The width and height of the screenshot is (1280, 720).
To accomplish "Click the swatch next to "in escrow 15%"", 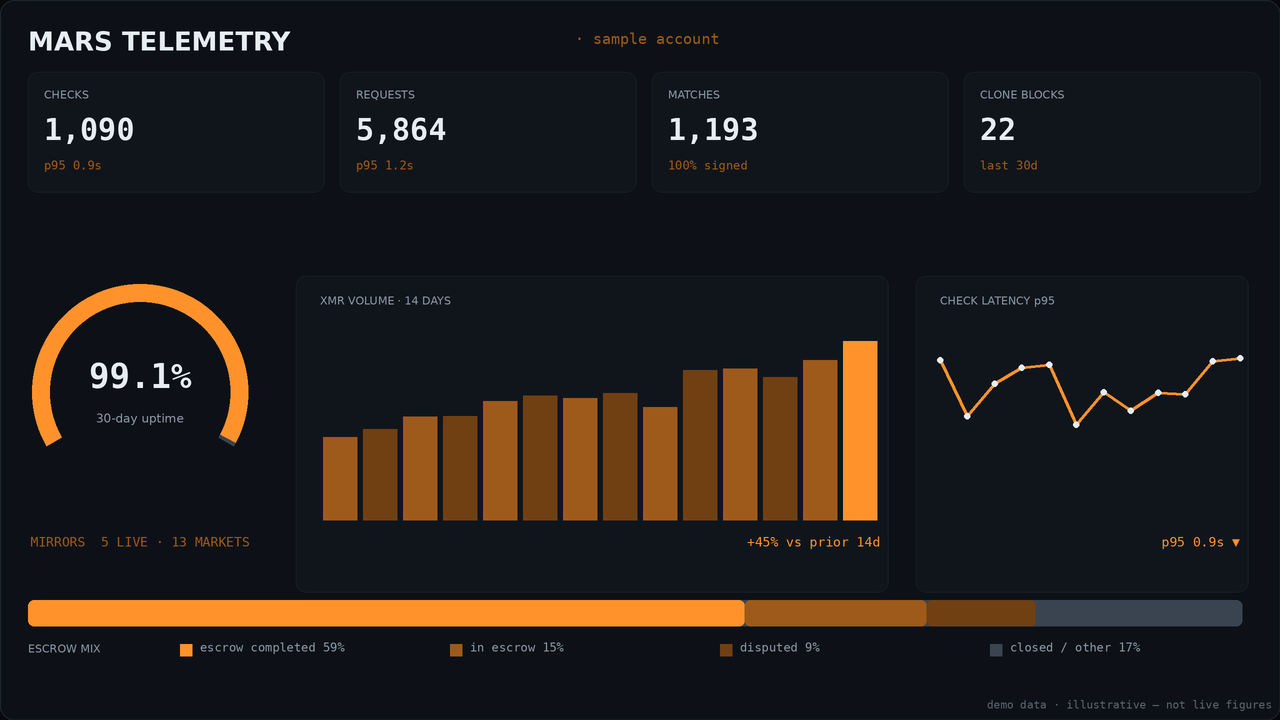I will click(456, 650).
